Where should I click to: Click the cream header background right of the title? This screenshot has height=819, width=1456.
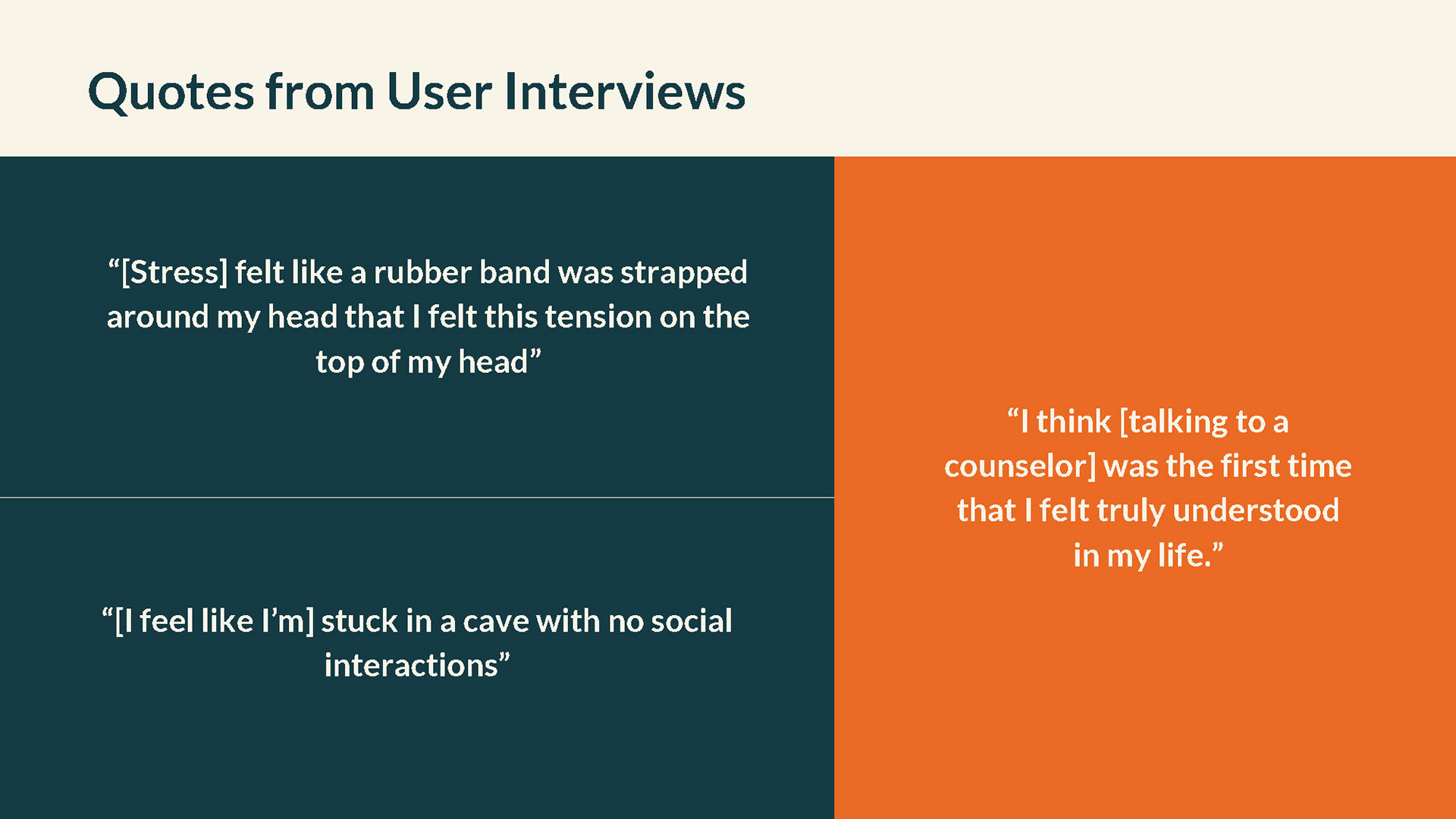tap(1100, 78)
